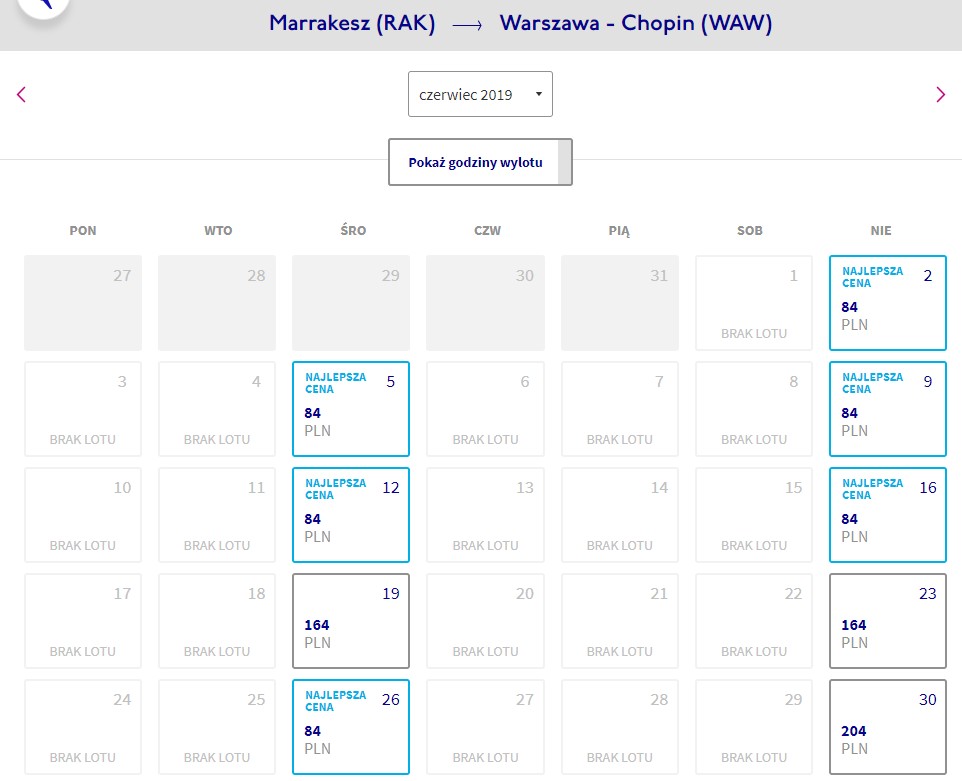
Task: Click June 18 cell with BRAK LOTU
Action: pyautogui.click(x=217, y=621)
